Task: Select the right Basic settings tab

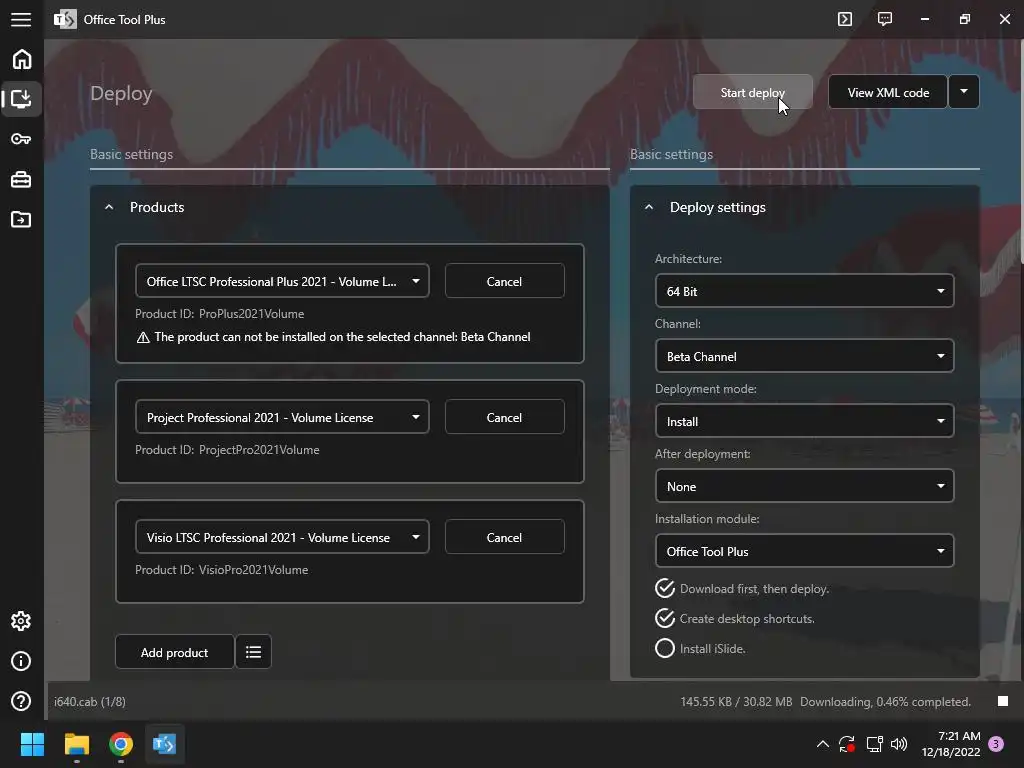Action: (671, 155)
